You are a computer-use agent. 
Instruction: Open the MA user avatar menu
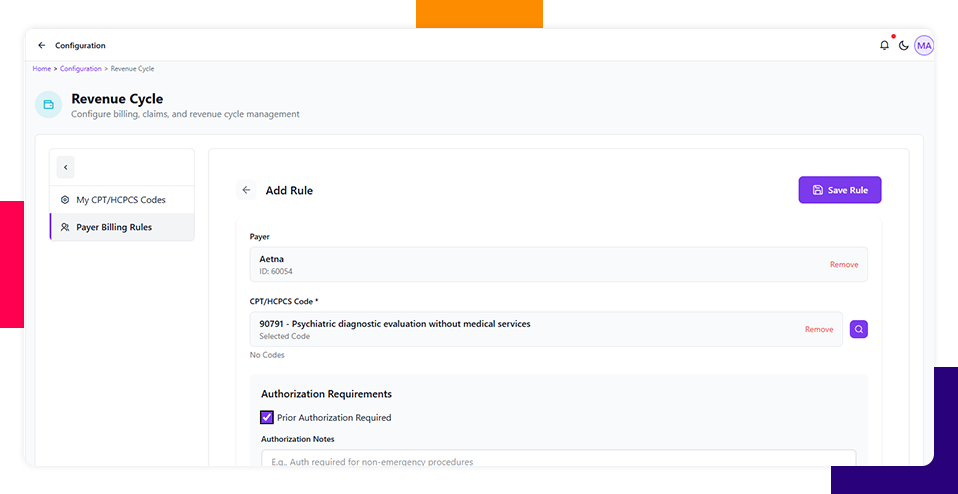[x=923, y=45]
